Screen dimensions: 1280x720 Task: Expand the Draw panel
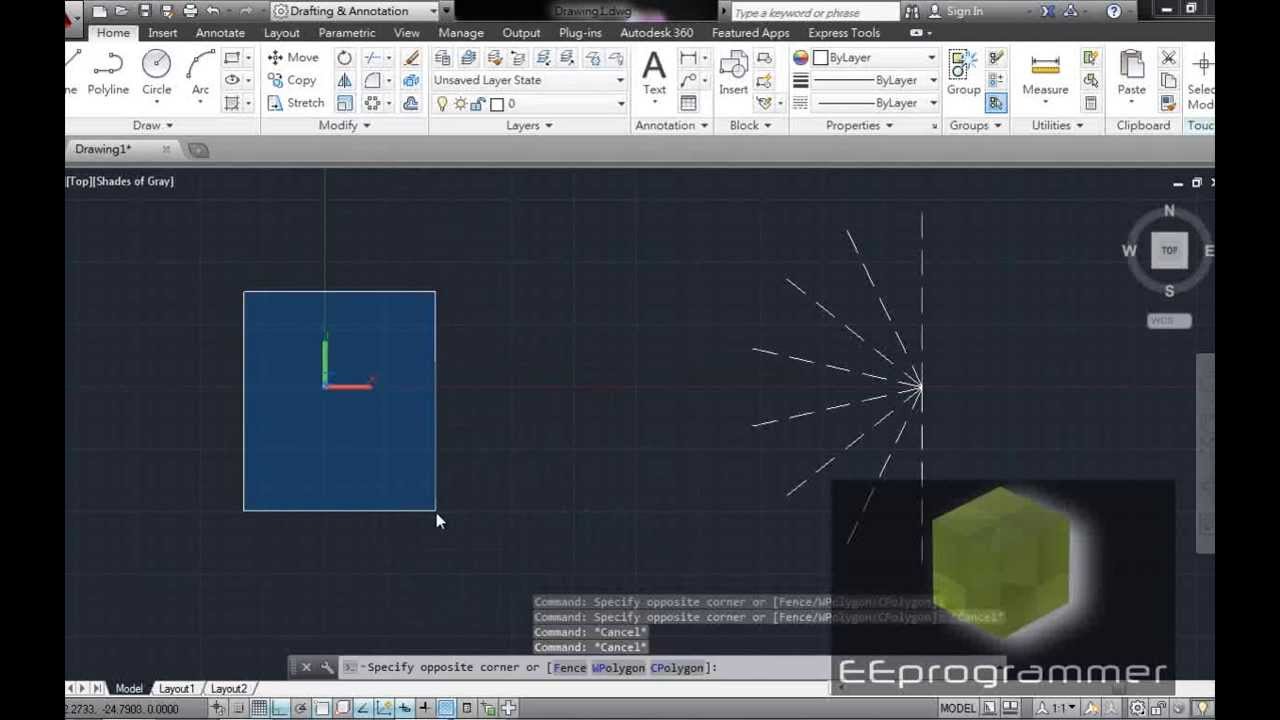(153, 125)
